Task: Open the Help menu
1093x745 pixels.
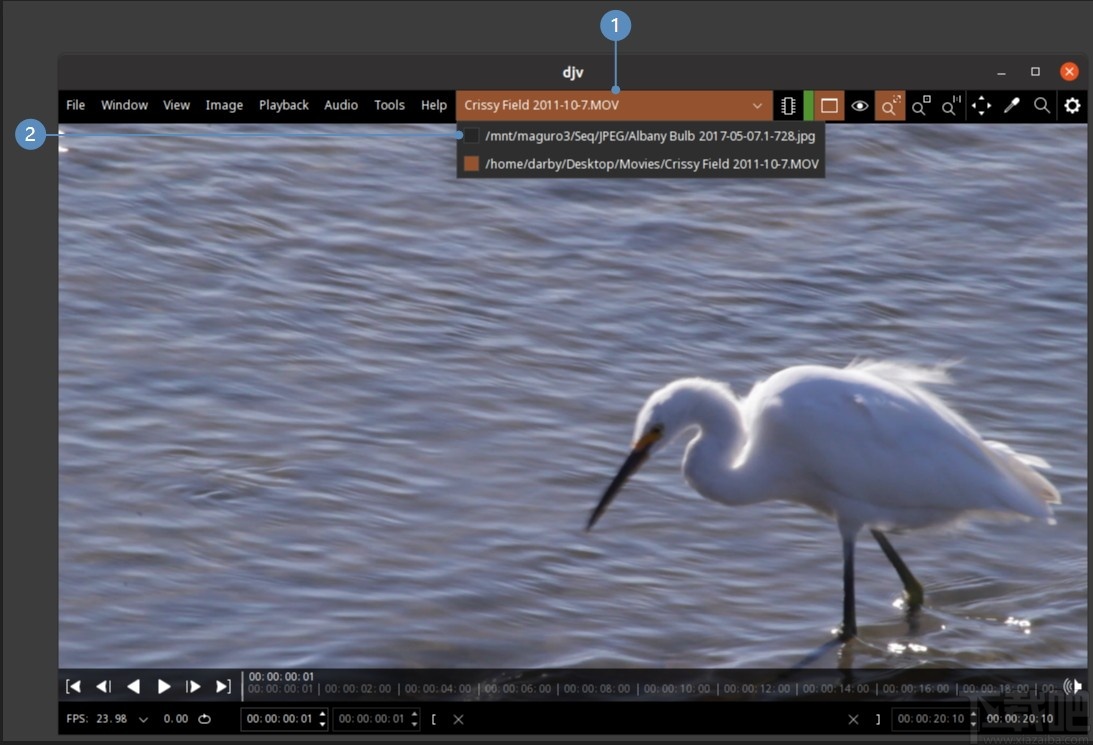Action: [434, 105]
